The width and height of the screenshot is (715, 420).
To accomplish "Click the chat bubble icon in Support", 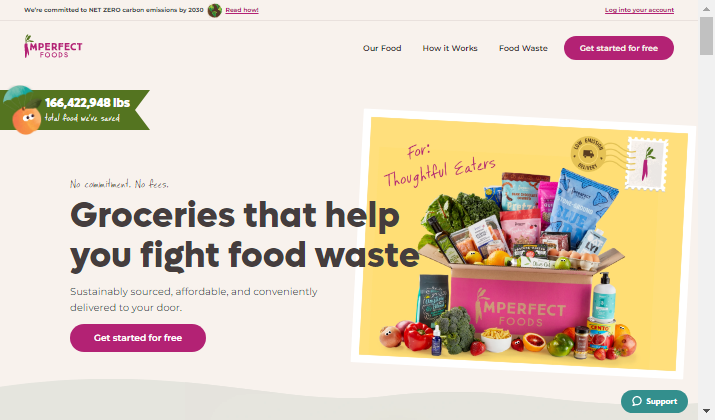I will coord(637,401).
